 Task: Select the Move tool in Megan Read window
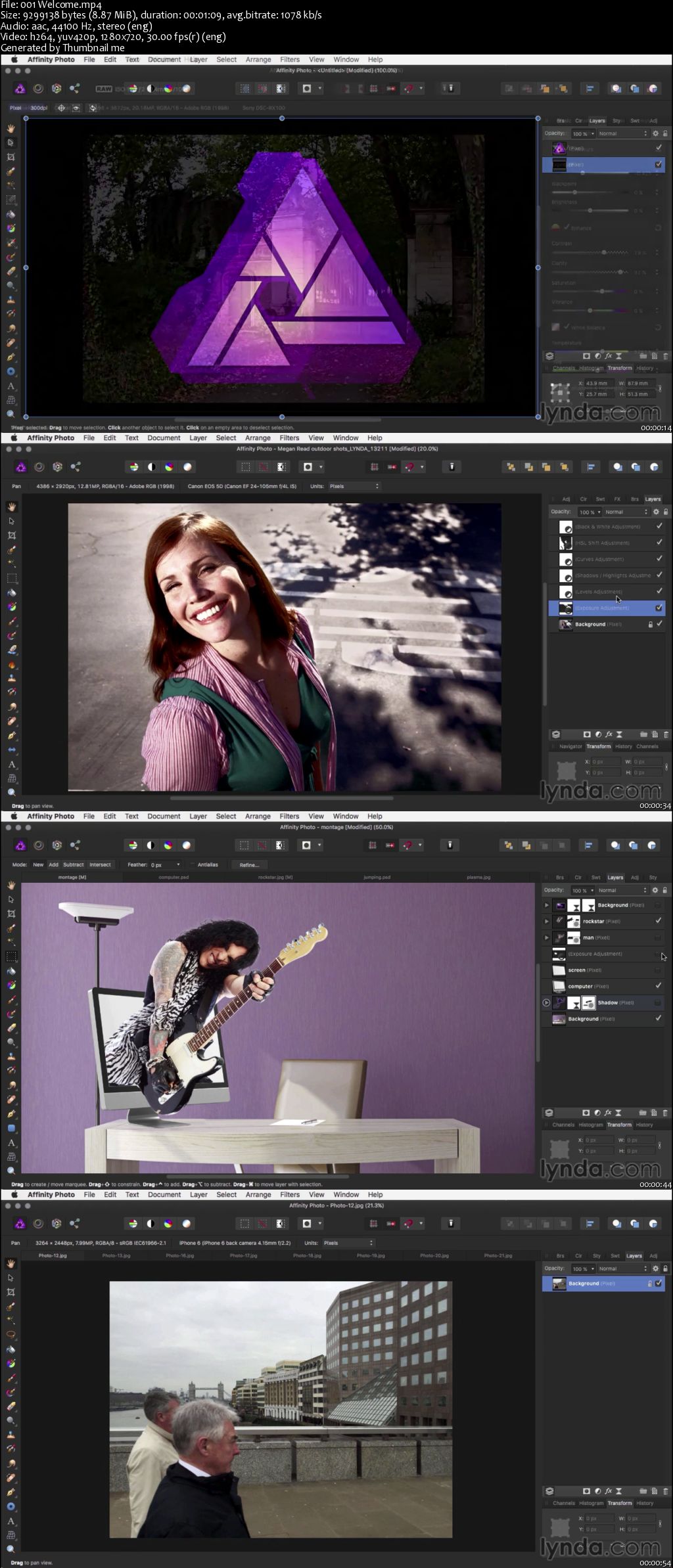point(11,521)
